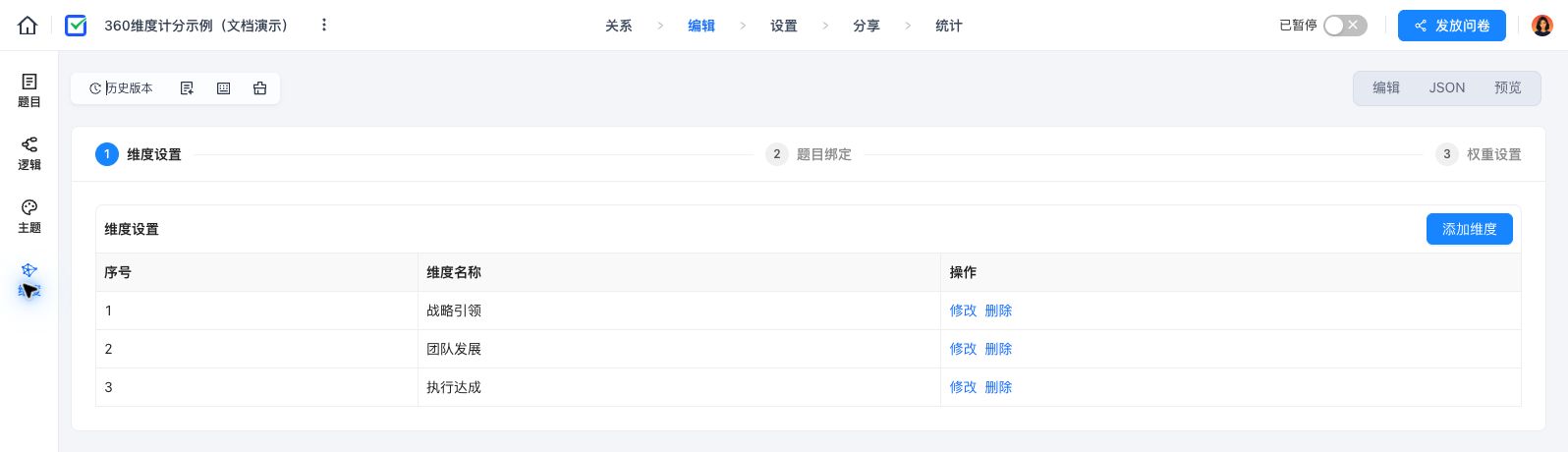The width and height of the screenshot is (1568, 452).
Task: Open 历史版本 version history
Action: (122, 88)
